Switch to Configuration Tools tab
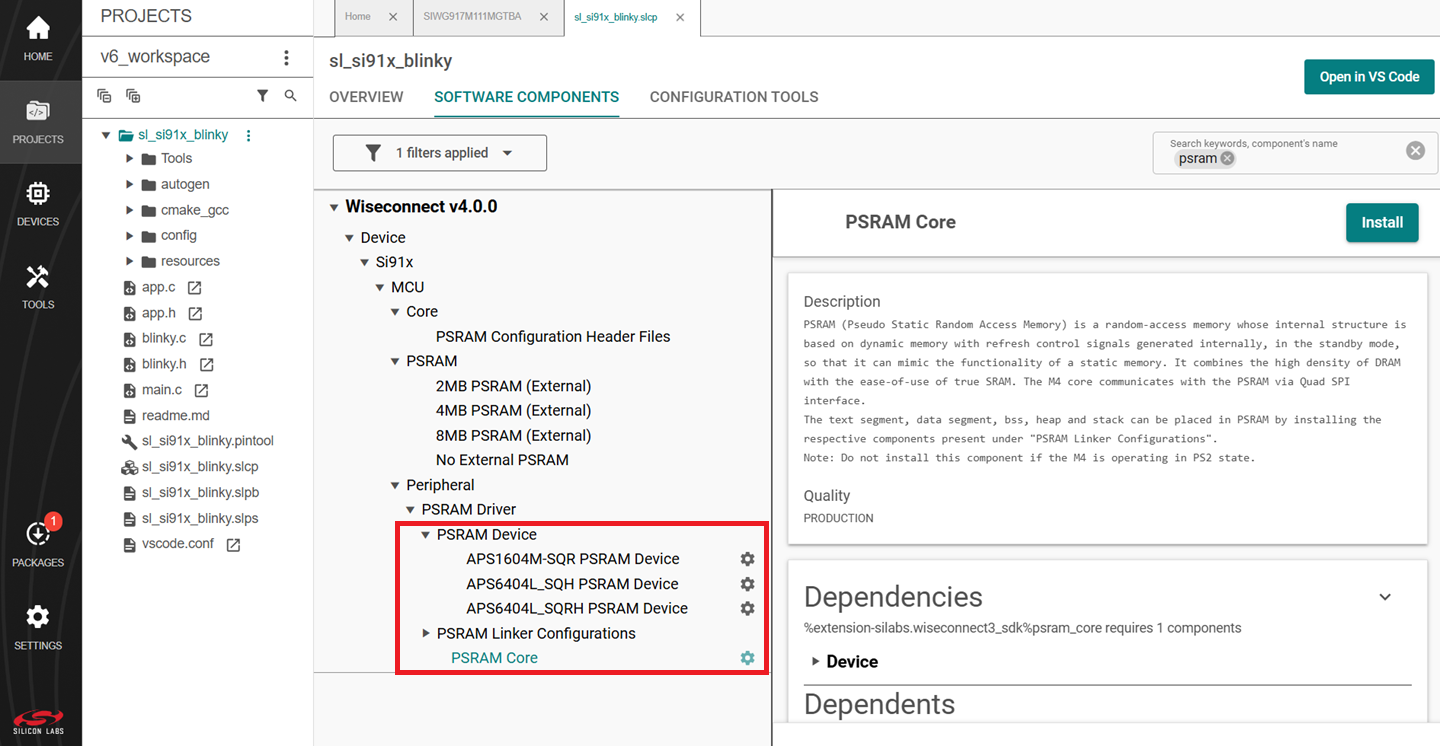The height and width of the screenshot is (746, 1440). [x=733, y=97]
